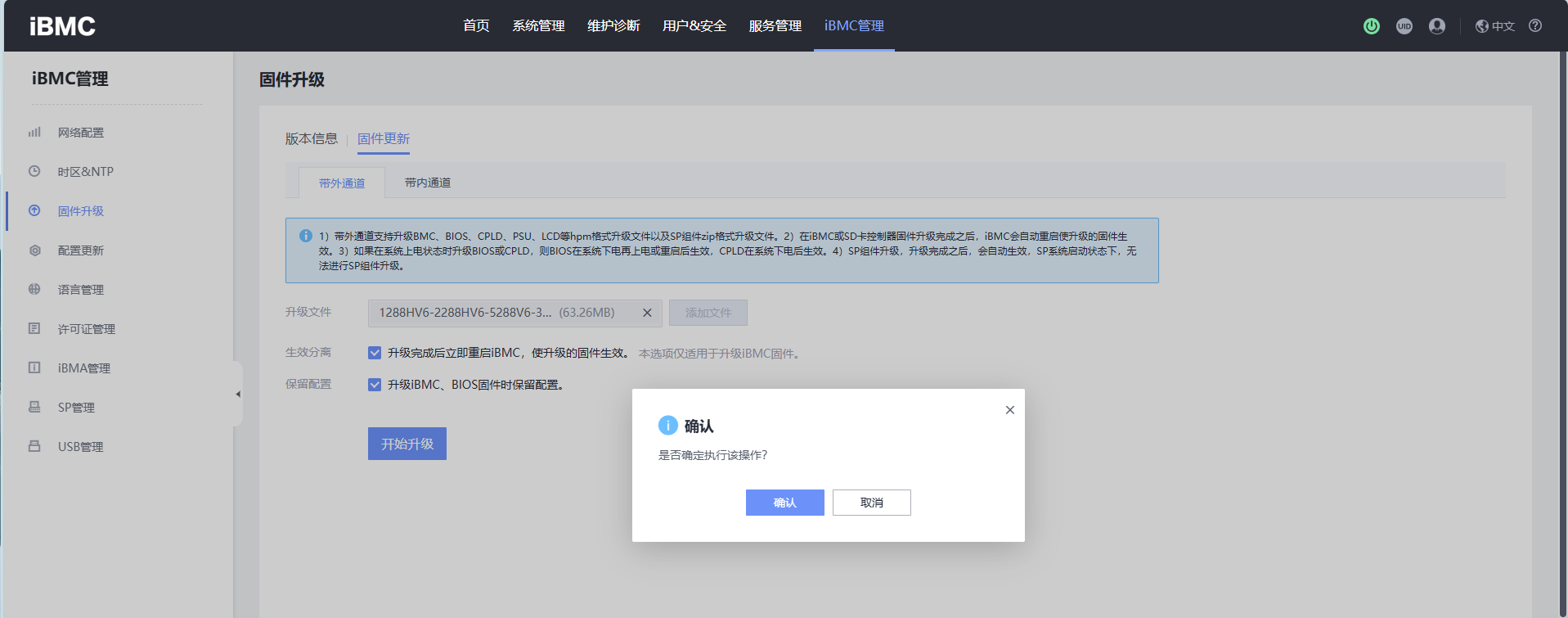This screenshot has width=1568, height=618.
Task: Open USB管理 in the sidebar
Action: click(x=80, y=447)
